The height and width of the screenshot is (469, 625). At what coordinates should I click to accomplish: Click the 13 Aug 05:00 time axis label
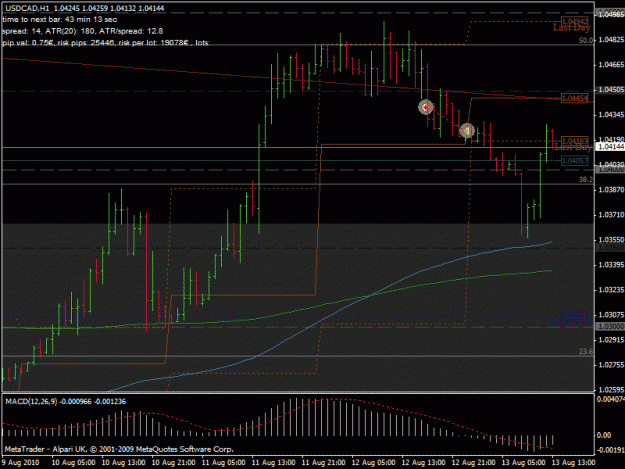523,463
